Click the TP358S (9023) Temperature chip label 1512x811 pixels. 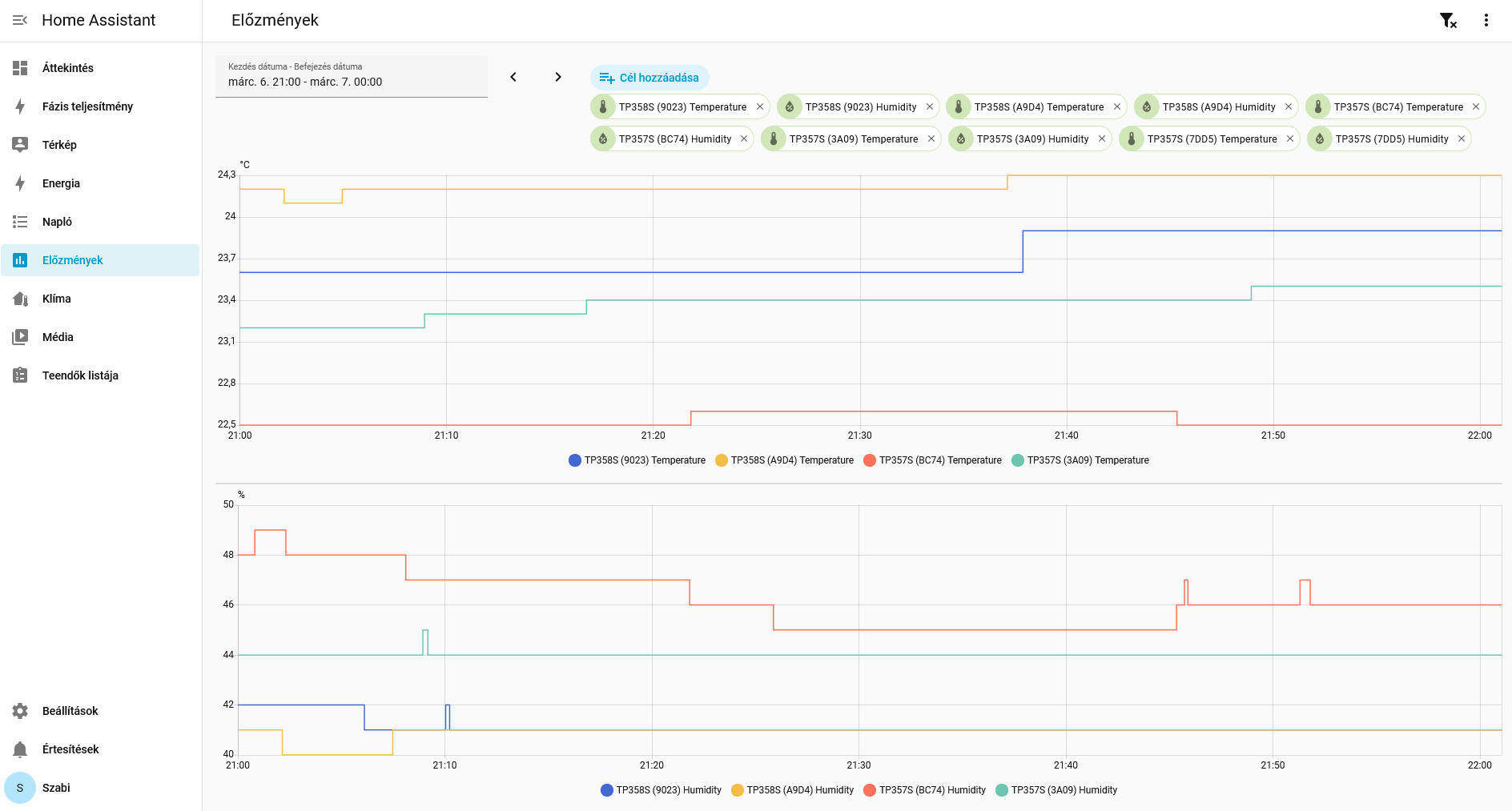pos(682,107)
